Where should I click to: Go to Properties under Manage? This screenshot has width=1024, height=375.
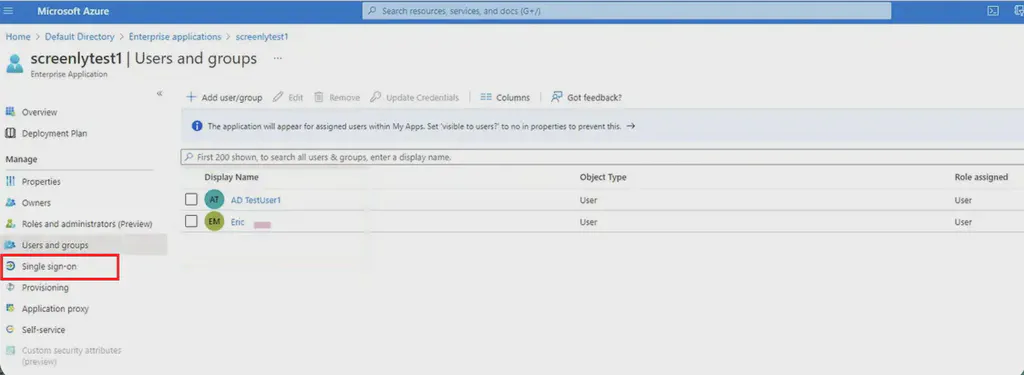[x=41, y=182]
